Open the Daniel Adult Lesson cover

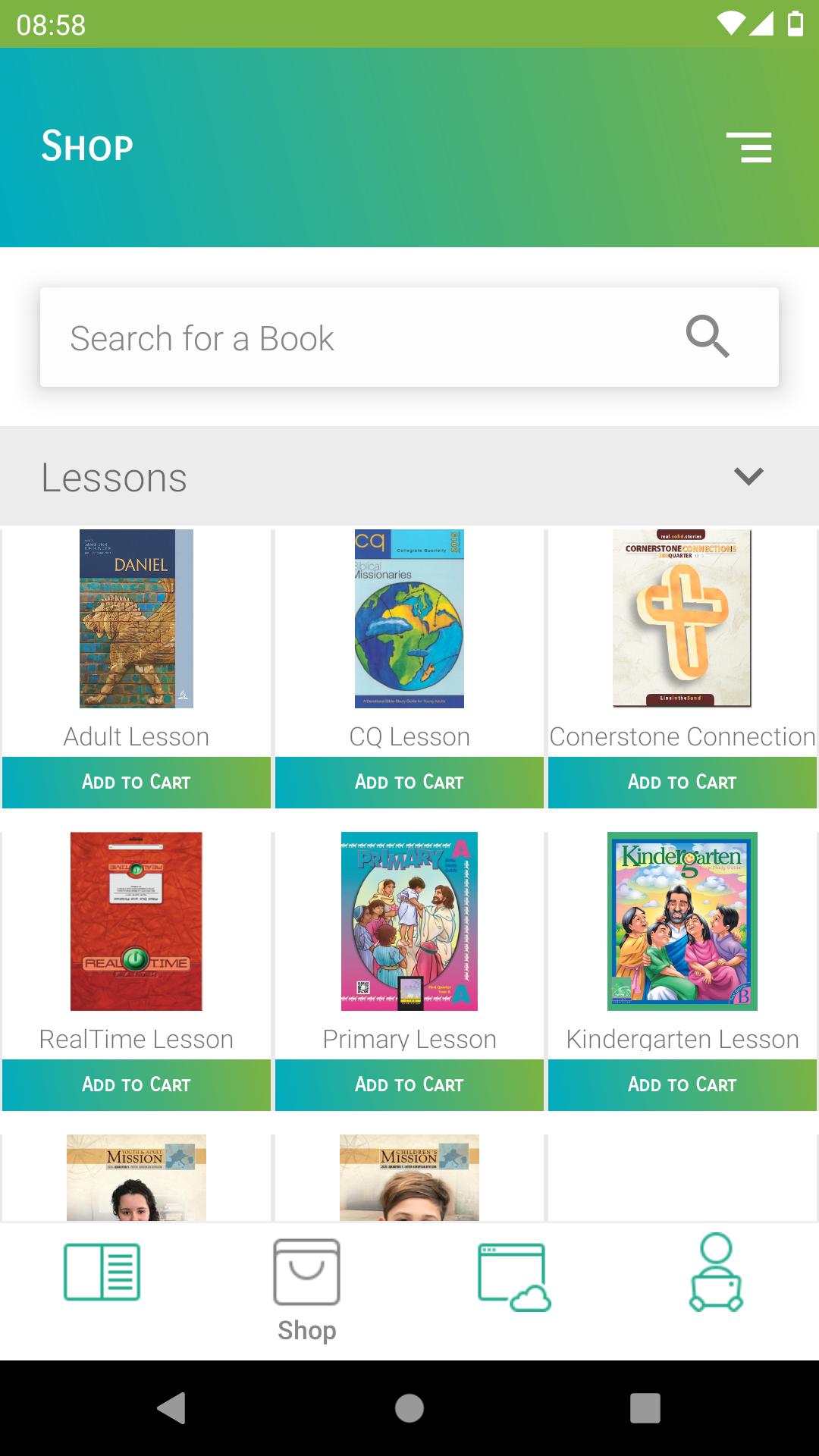pyautogui.click(x=136, y=619)
